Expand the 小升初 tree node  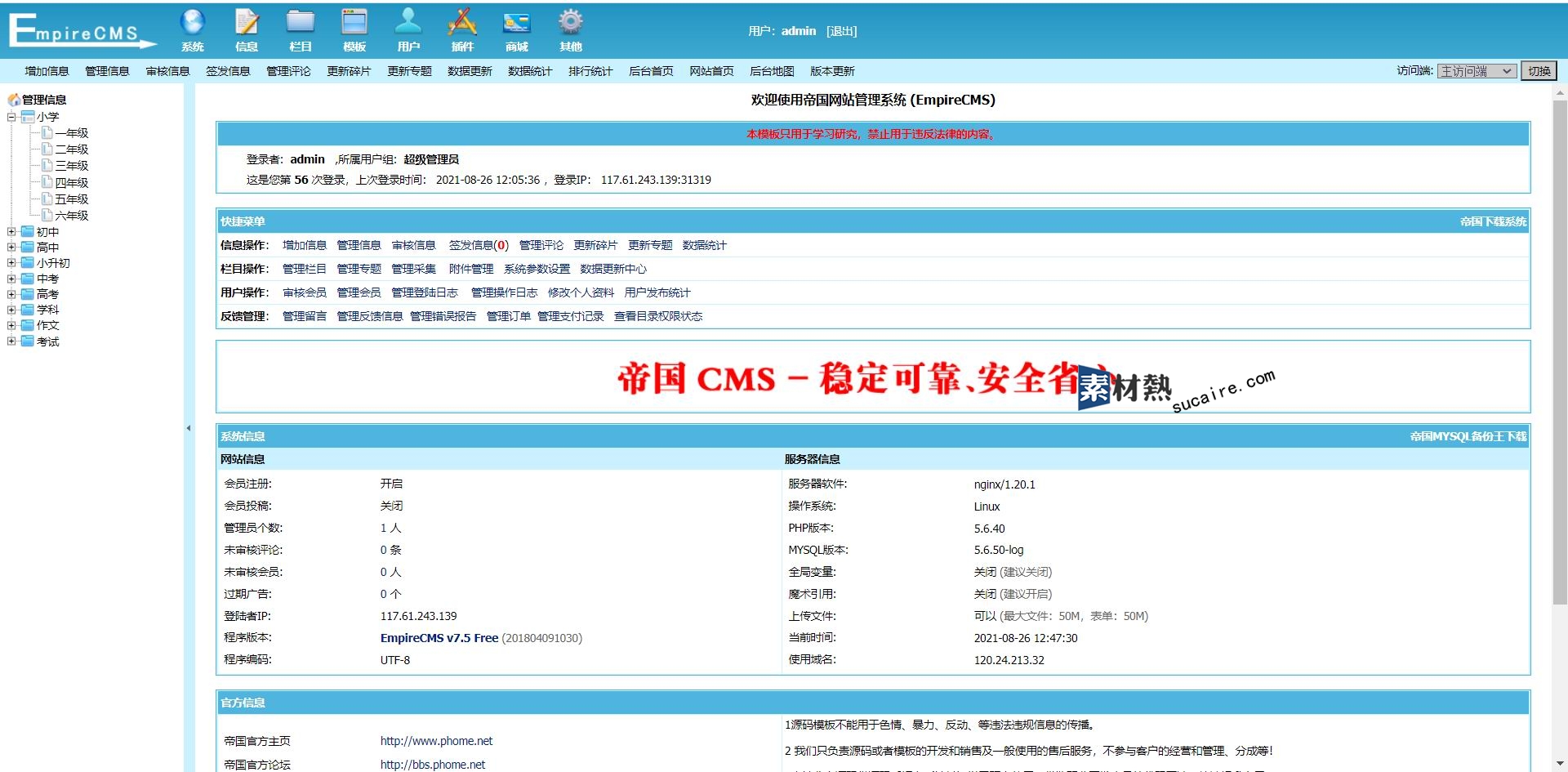[11, 263]
